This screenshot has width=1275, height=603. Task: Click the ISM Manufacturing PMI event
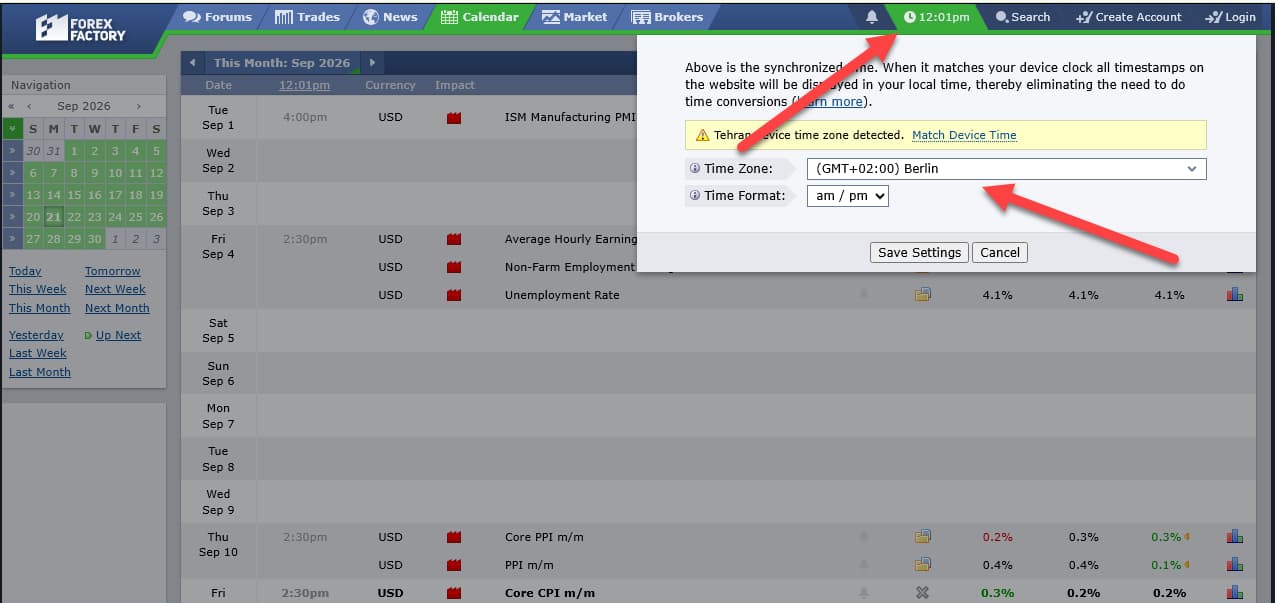point(570,118)
